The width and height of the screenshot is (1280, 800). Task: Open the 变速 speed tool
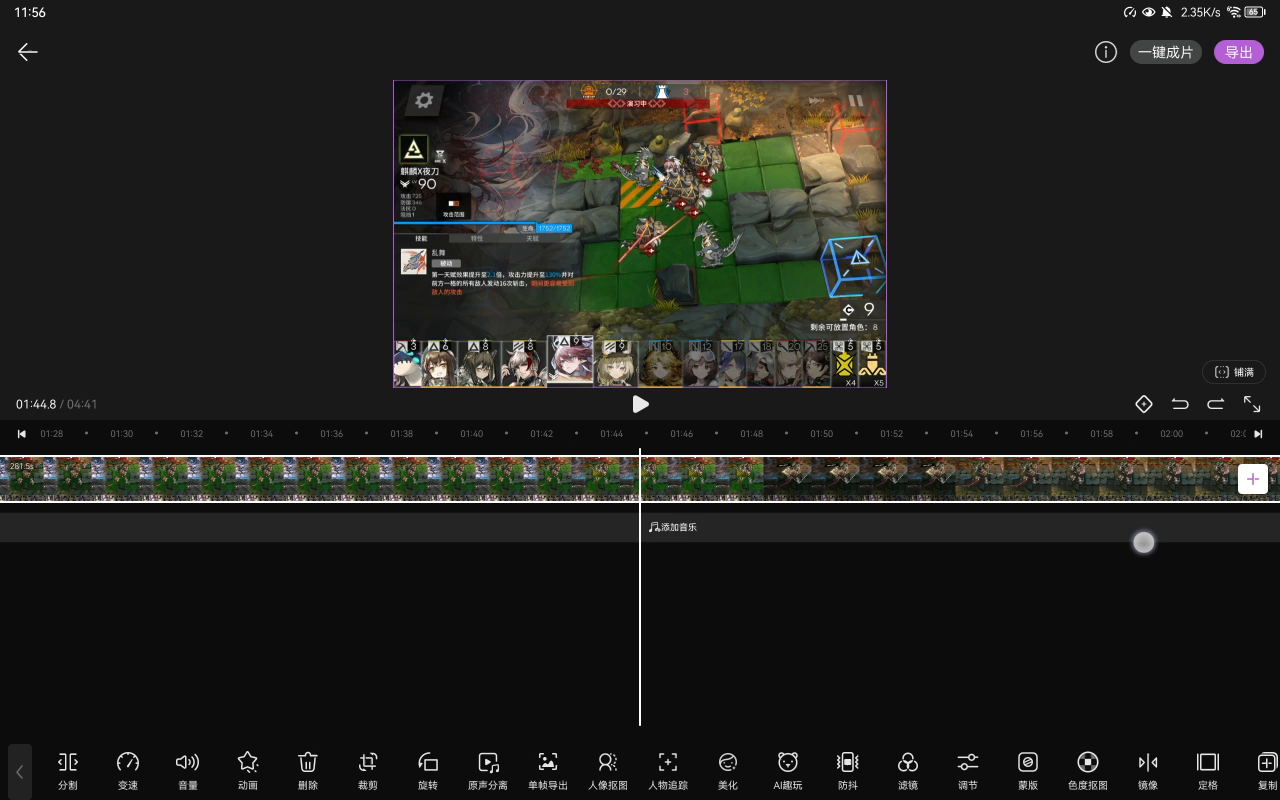(128, 772)
